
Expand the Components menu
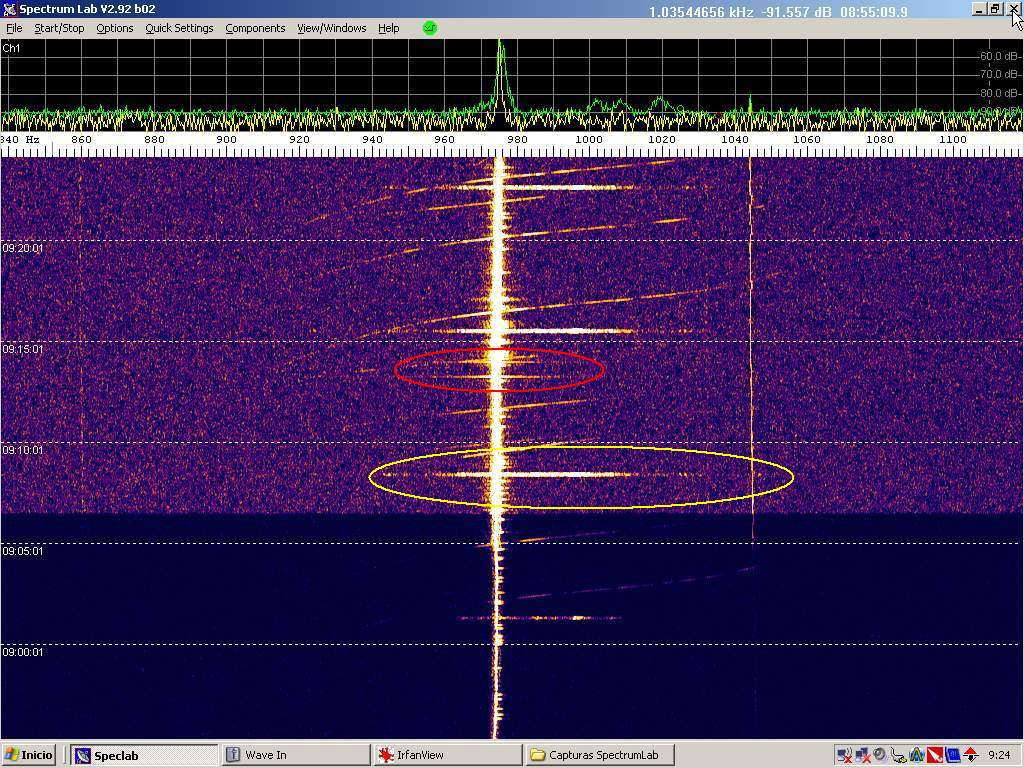pyautogui.click(x=255, y=28)
